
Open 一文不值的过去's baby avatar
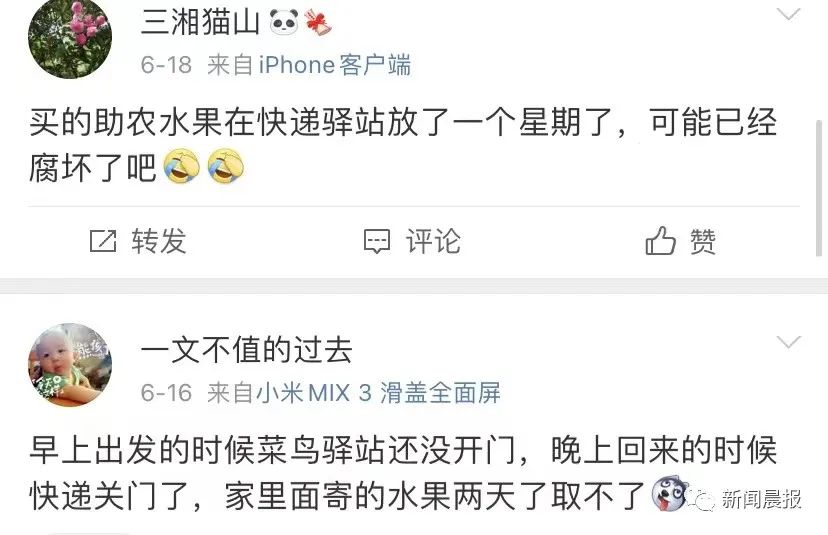tap(70, 365)
